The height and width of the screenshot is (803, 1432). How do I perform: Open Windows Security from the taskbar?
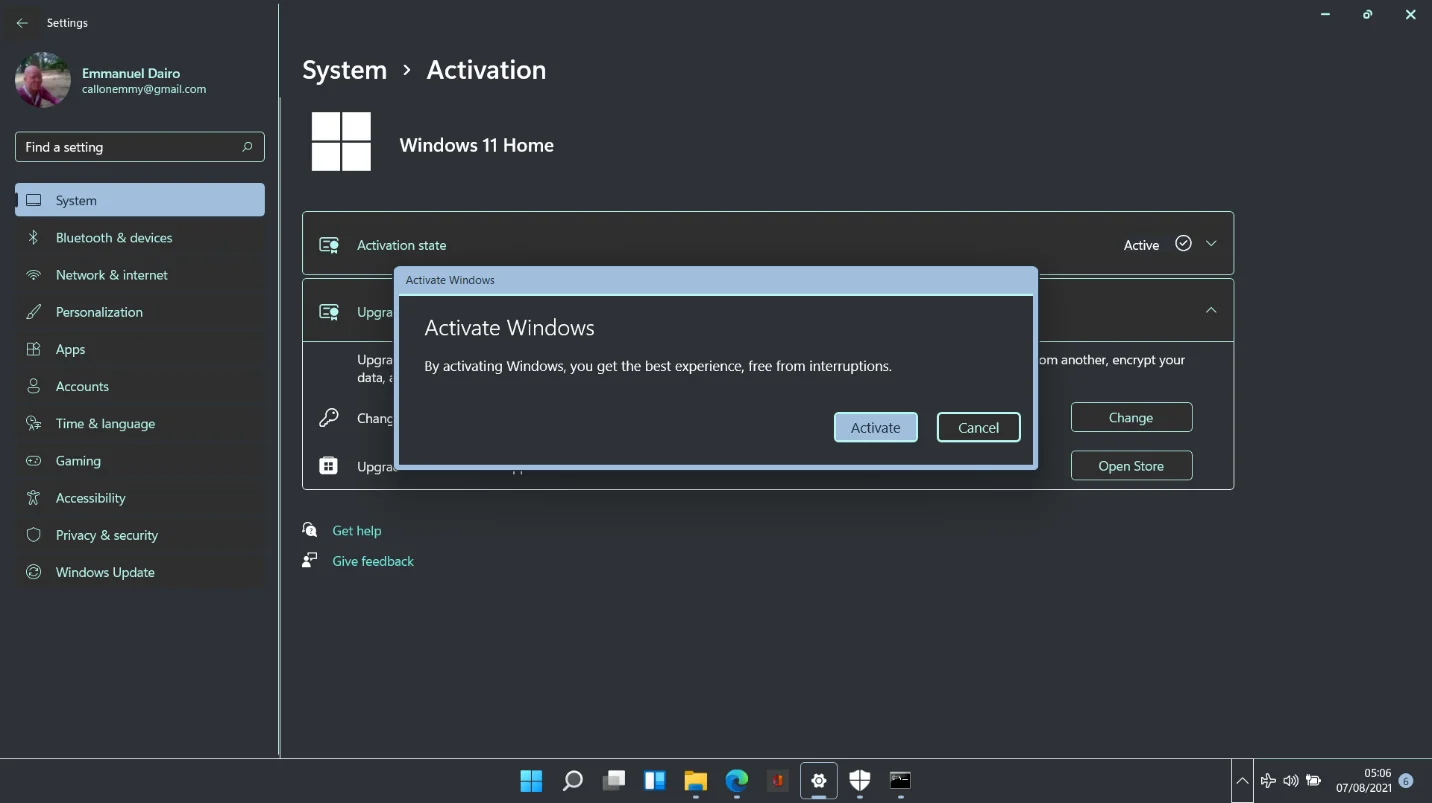click(859, 781)
